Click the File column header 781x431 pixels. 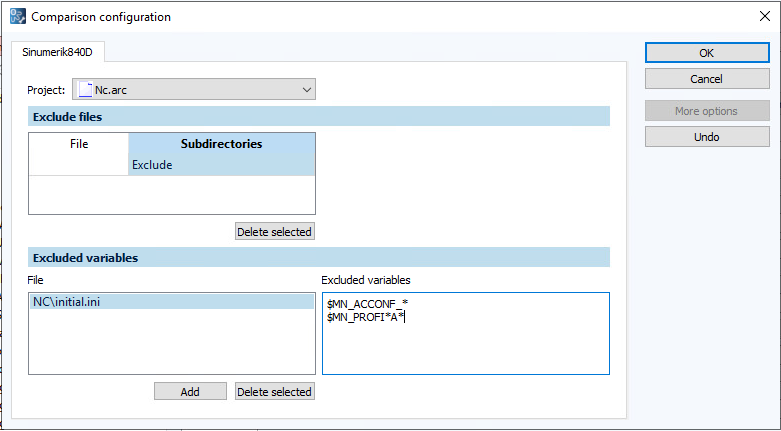[x=79, y=144]
